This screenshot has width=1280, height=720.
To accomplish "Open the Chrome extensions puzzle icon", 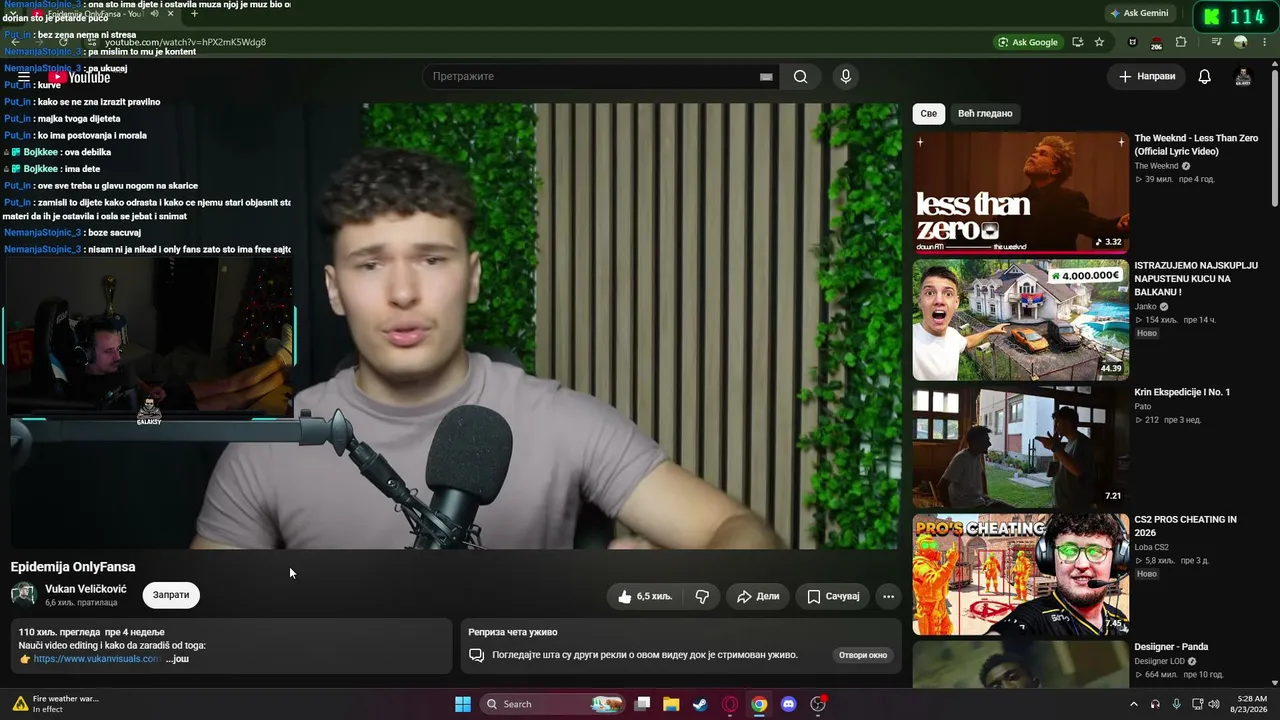I will (1181, 42).
